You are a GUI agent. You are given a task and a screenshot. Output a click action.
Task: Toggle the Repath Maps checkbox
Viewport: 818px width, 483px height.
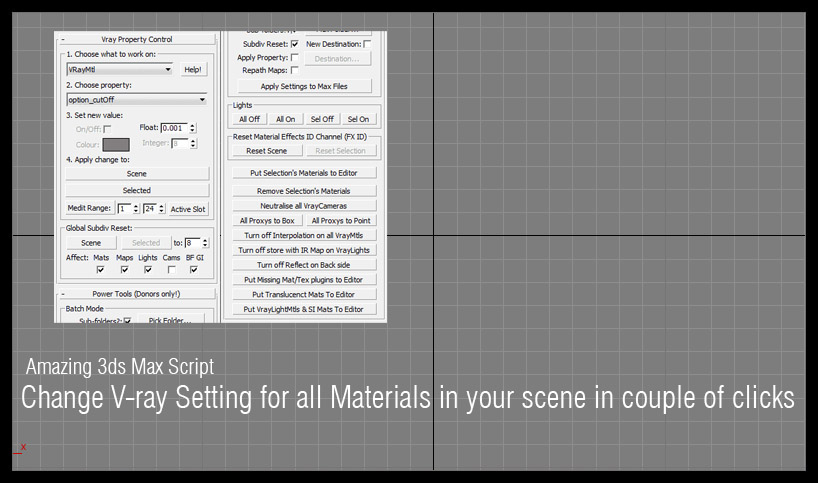pyautogui.click(x=295, y=69)
